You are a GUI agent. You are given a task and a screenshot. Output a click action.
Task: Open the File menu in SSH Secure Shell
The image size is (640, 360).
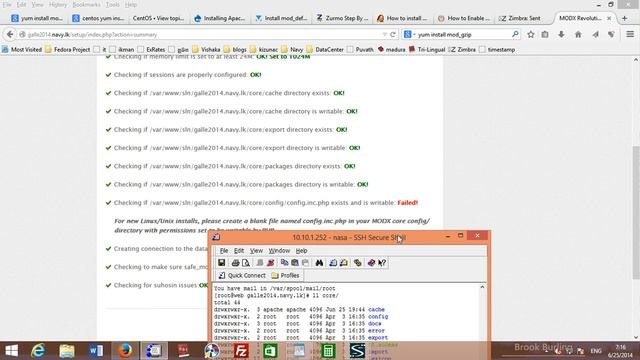point(224,251)
